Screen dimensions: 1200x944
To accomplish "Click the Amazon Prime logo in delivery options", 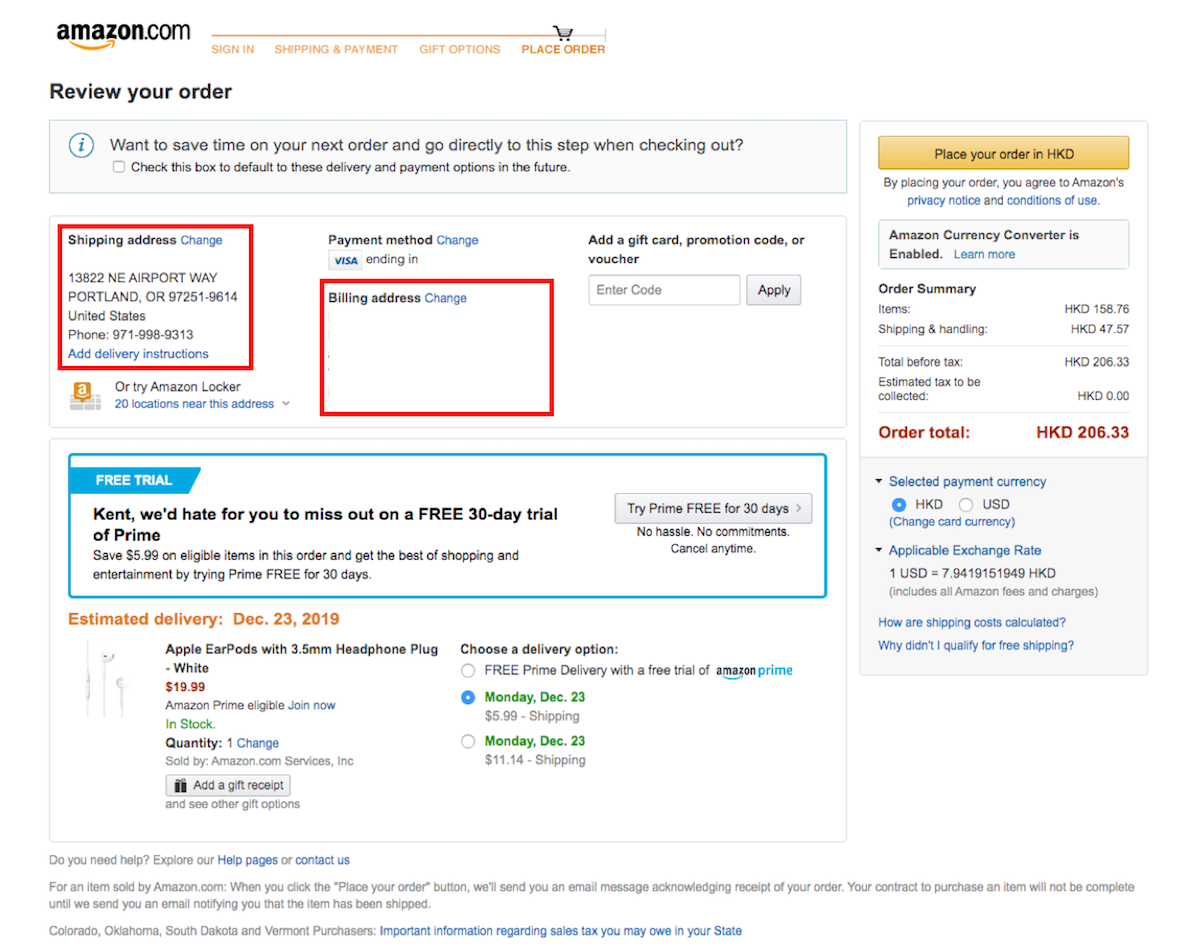I will click(754, 671).
